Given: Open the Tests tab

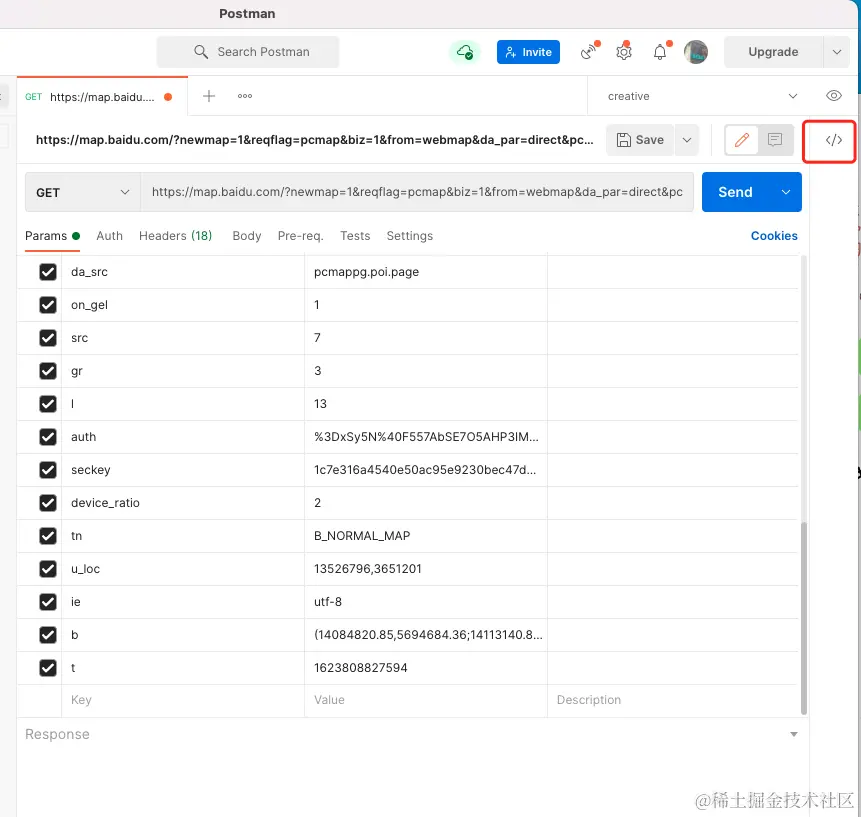Looking at the screenshot, I should [x=355, y=236].
